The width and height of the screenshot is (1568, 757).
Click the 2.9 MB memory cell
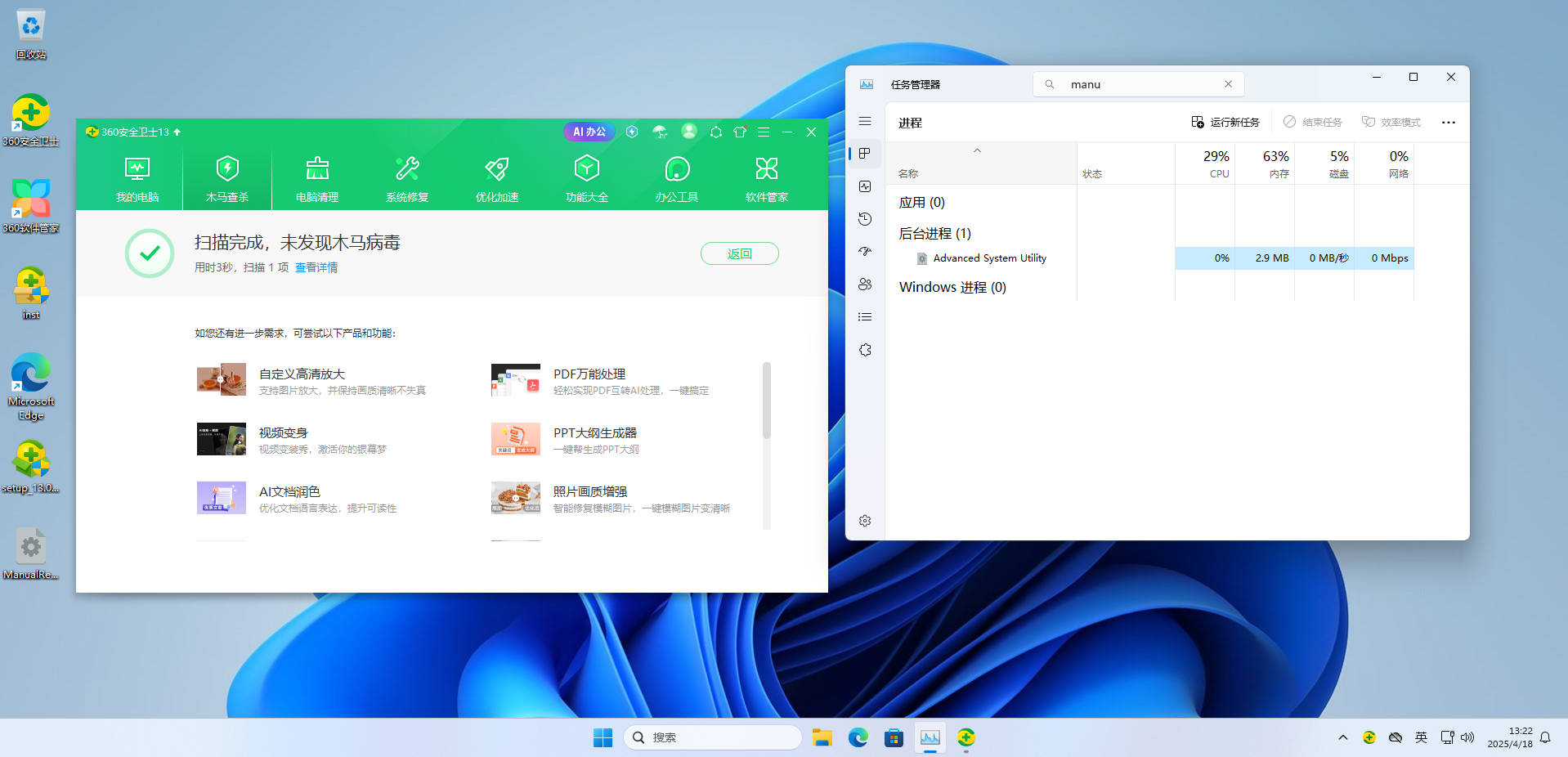1265,258
